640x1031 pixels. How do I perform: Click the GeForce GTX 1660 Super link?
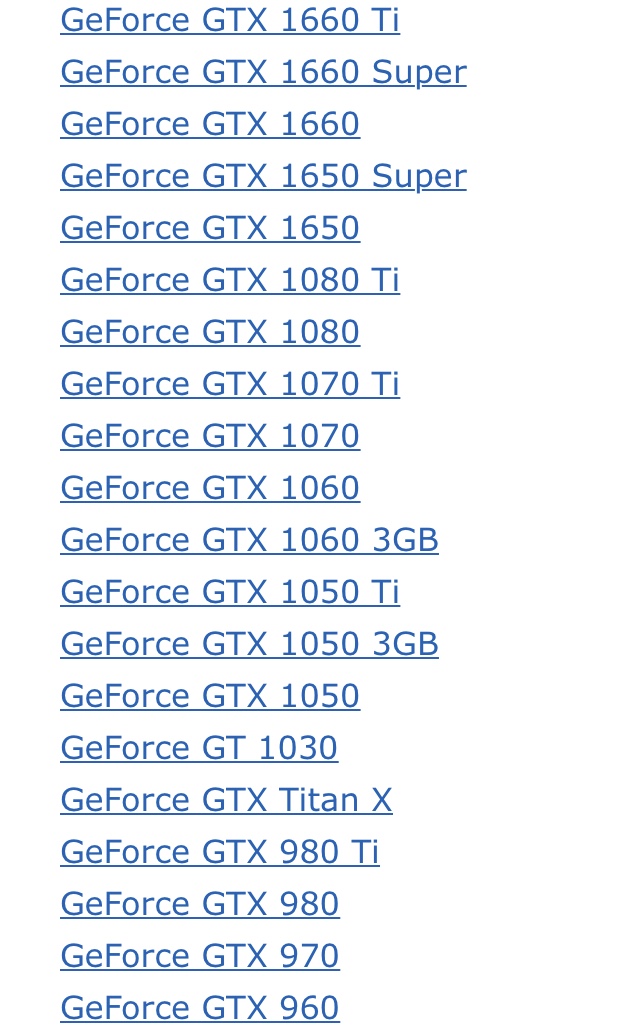(264, 72)
